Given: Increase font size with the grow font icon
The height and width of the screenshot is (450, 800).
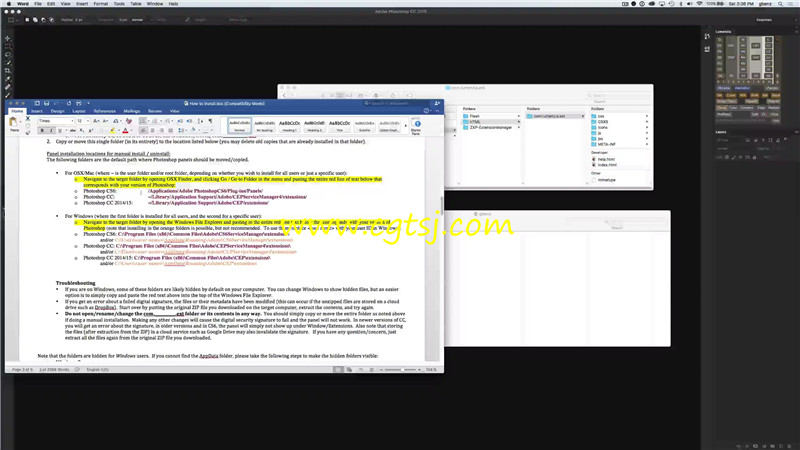Looking at the screenshot, I should point(96,121).
